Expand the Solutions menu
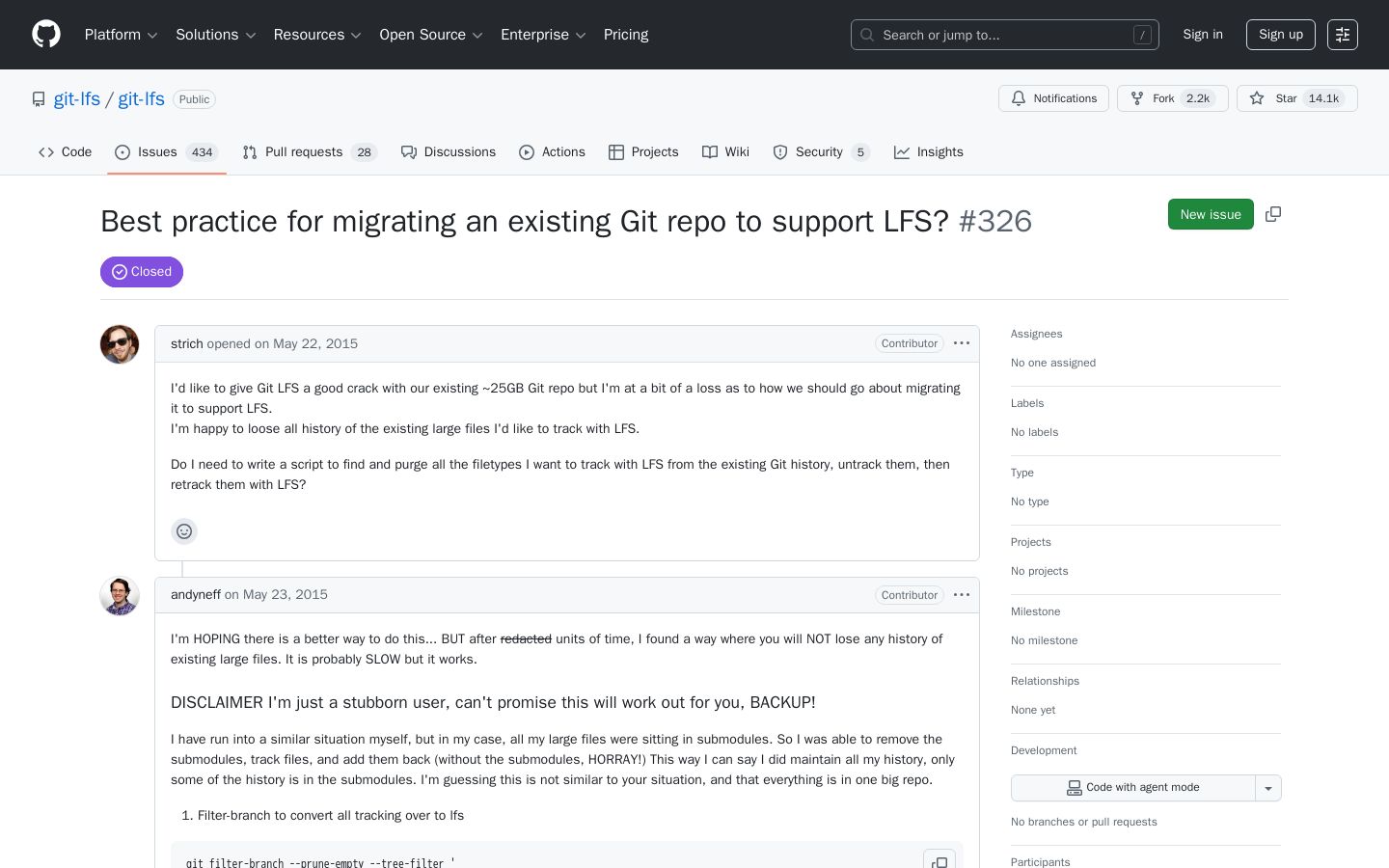The image size is (1389, 868). click(216, 35)
